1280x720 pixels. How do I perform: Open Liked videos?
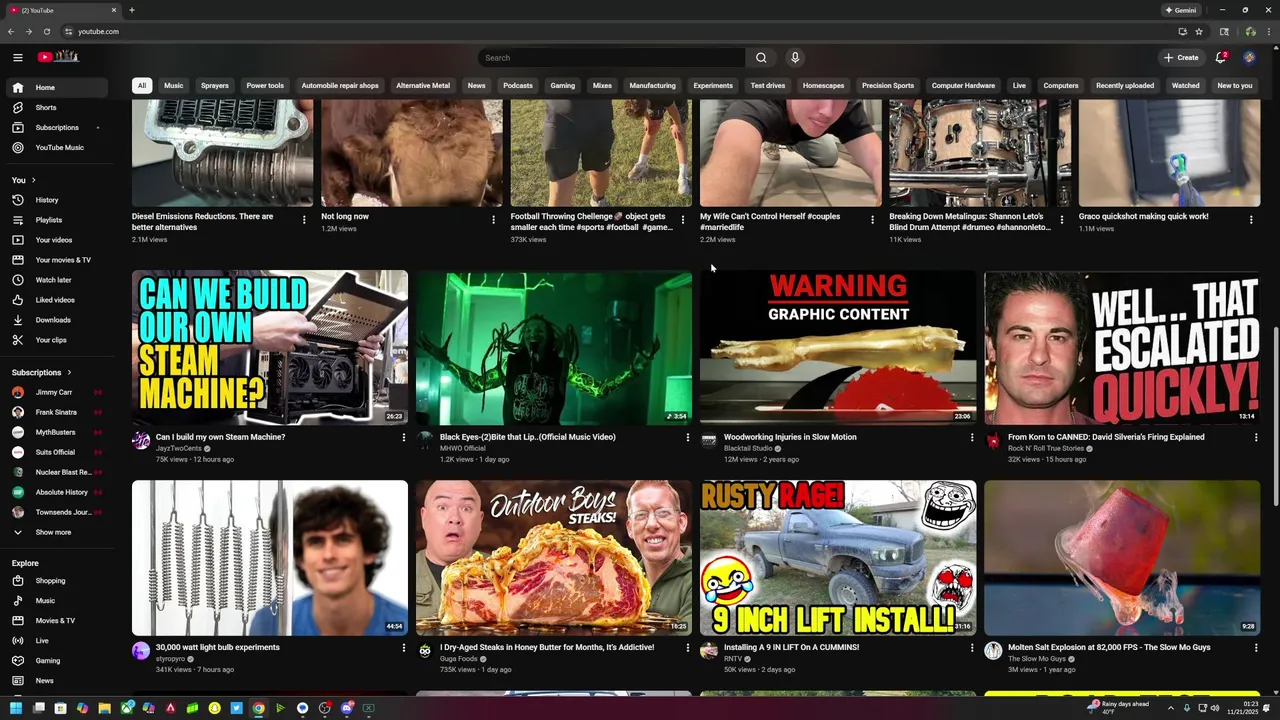coord(55,300)
